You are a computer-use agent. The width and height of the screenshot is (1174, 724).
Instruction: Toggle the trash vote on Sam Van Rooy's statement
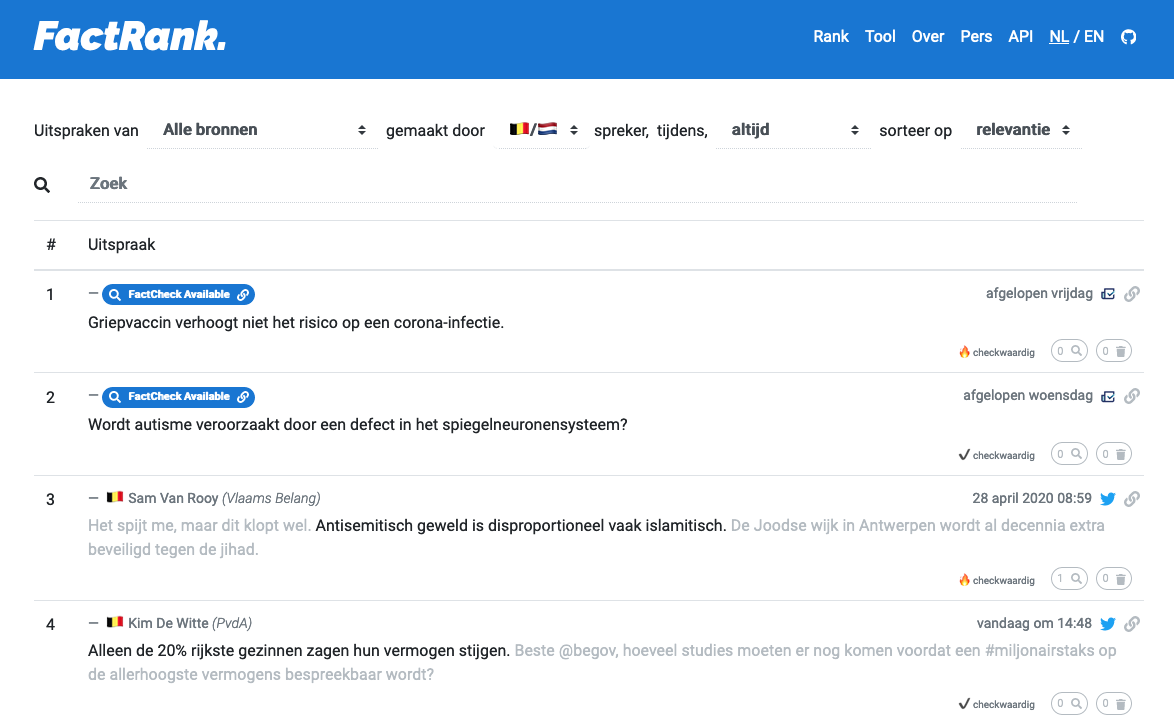pyautogui.click(x=1114, y=579)
